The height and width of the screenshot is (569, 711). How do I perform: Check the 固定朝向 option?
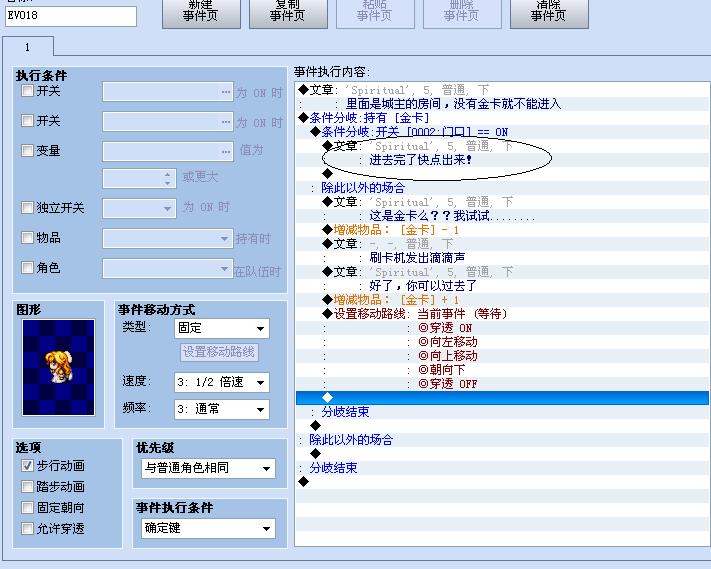28,507
